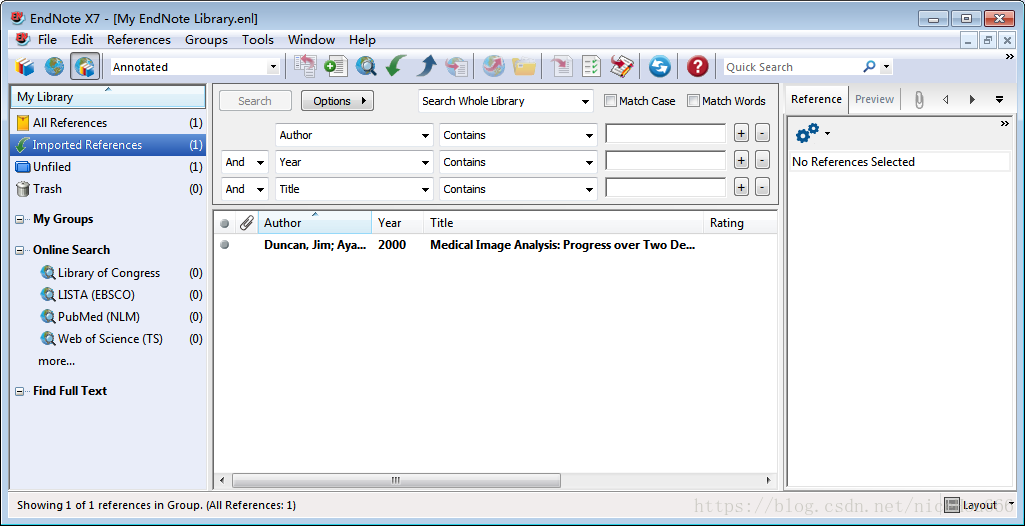Click the blue Sync Library icon
The width and height of the screenshot is (1025, 526).
pos(660,66)
